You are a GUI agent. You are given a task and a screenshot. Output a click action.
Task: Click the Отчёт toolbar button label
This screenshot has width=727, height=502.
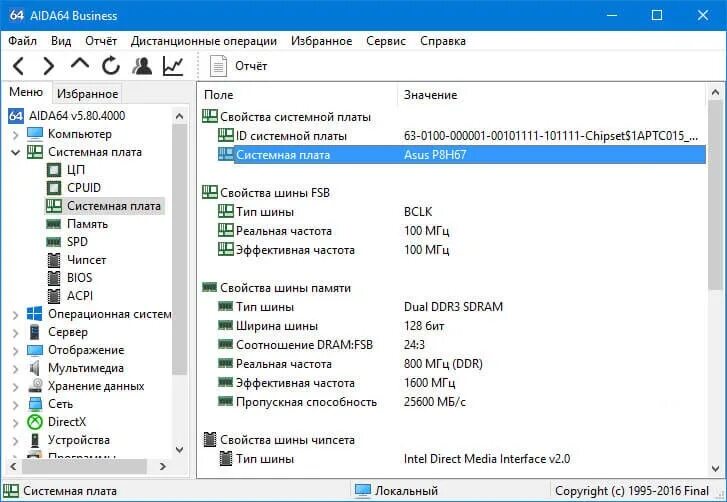tap(251, 66)
